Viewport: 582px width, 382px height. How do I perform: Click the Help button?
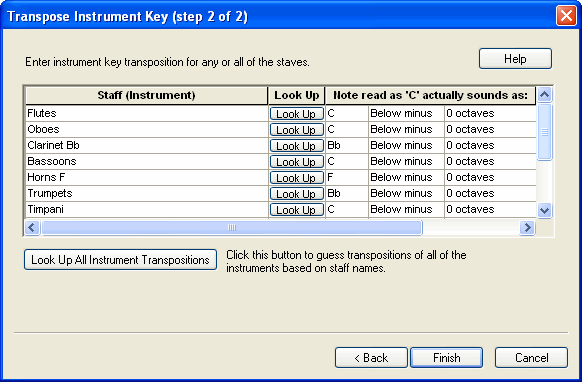point(515,59)
